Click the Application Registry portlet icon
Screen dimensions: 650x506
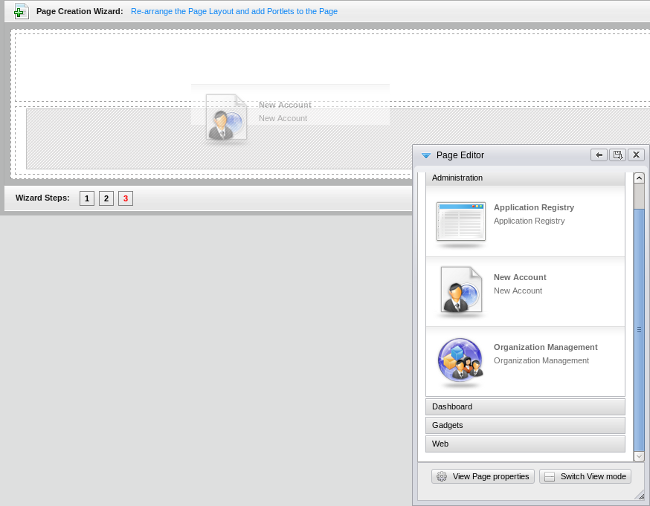click(461, 222)
